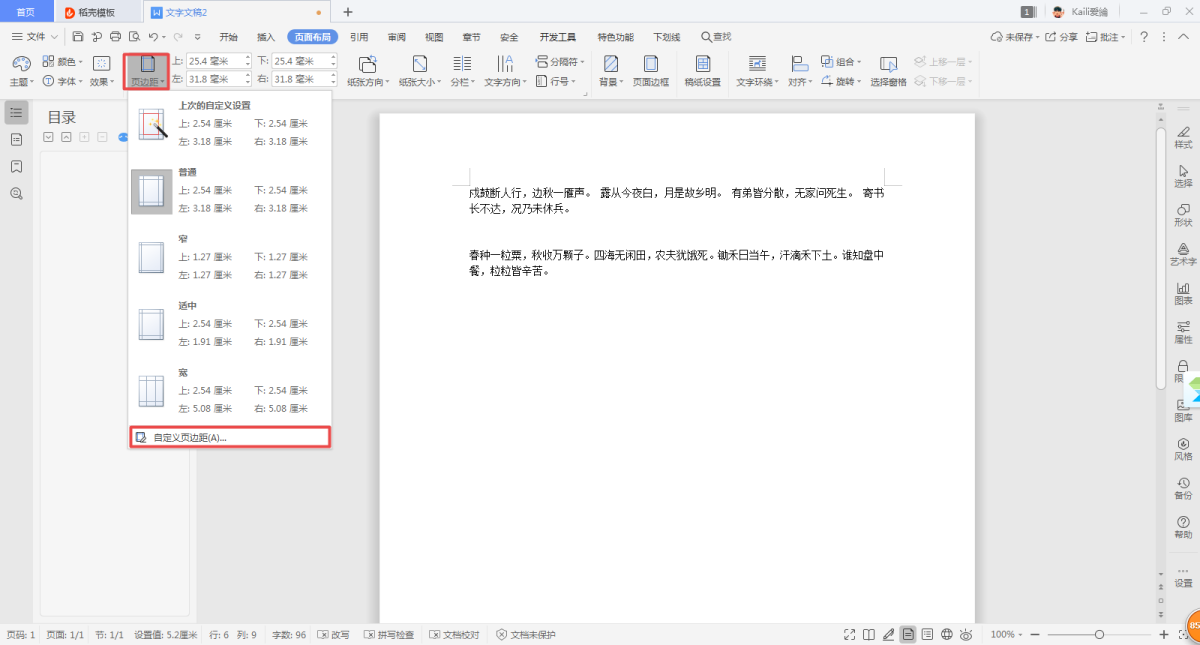Open 纸张方向 paper orientation
Image resolution: width=1200 pixels, height=645 pixels.
[367, 71]
